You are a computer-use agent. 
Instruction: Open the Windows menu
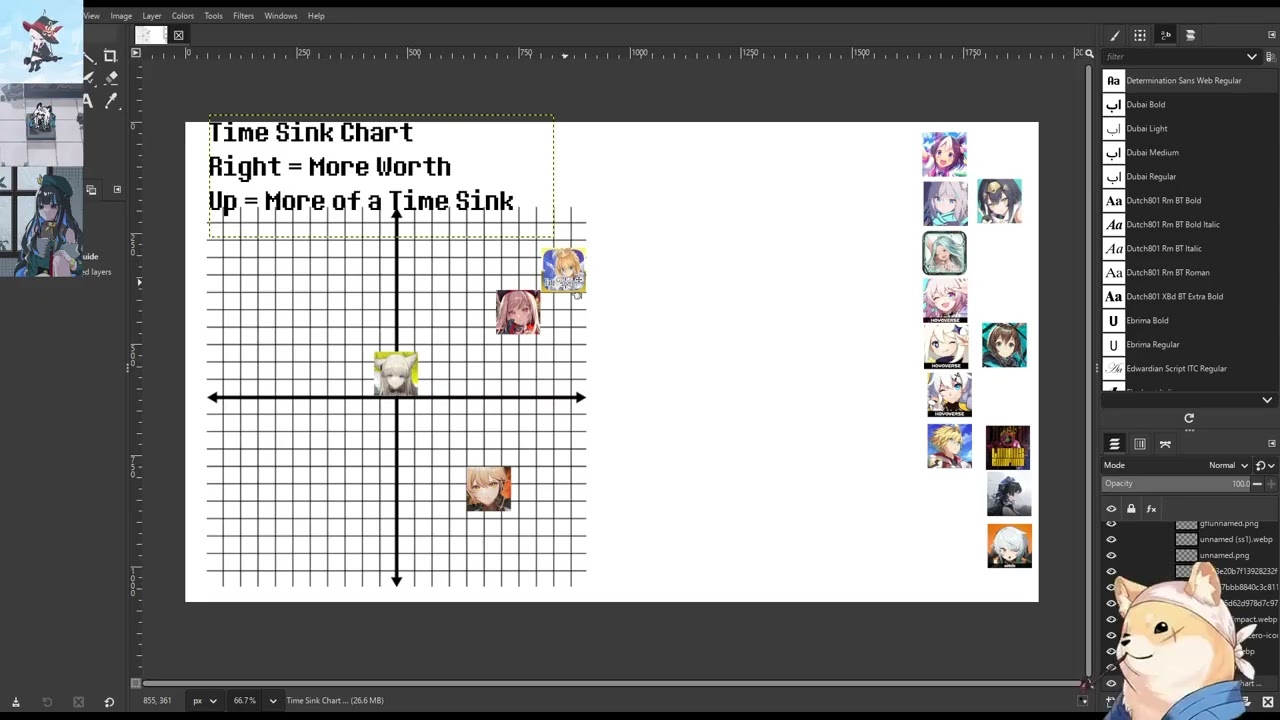click(x=280, y=16)
